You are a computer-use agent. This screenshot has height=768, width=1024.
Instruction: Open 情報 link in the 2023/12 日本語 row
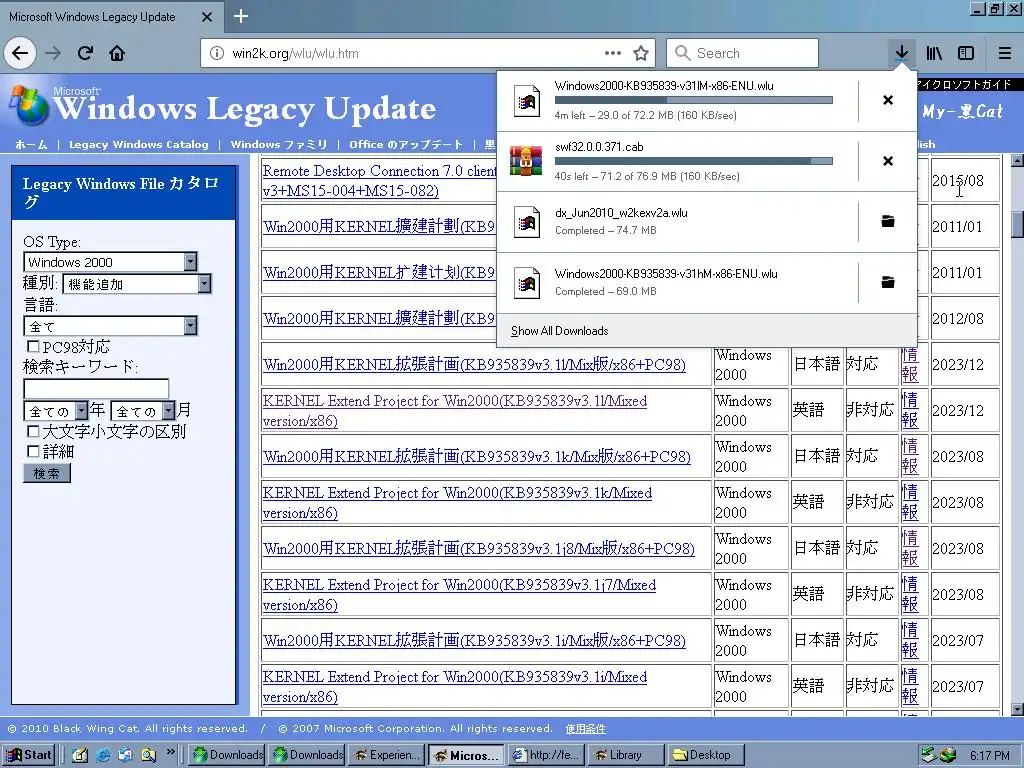pyautogui.click(x=910, y=364)
